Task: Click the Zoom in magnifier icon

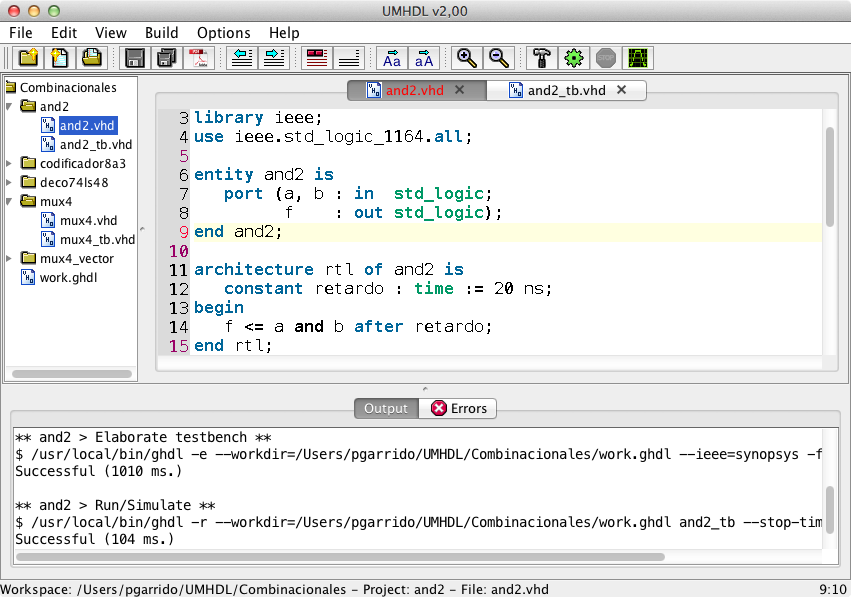Action: point(465,58)
